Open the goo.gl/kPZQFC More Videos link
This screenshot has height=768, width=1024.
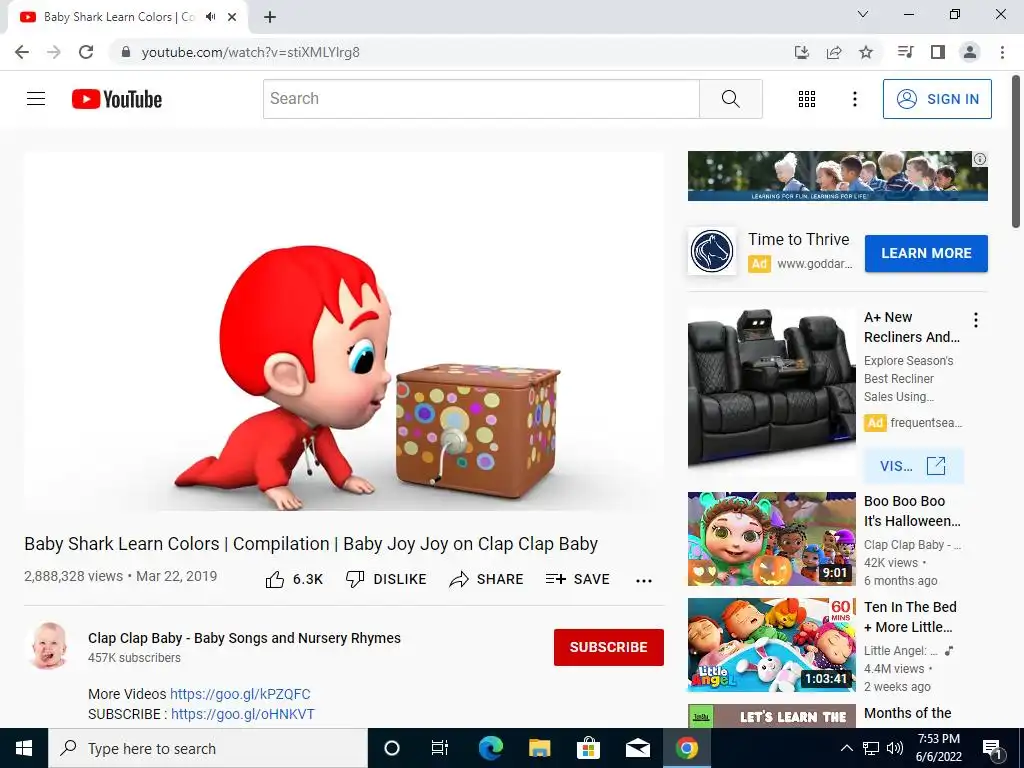pyautogui.click(x=240, y=694)
